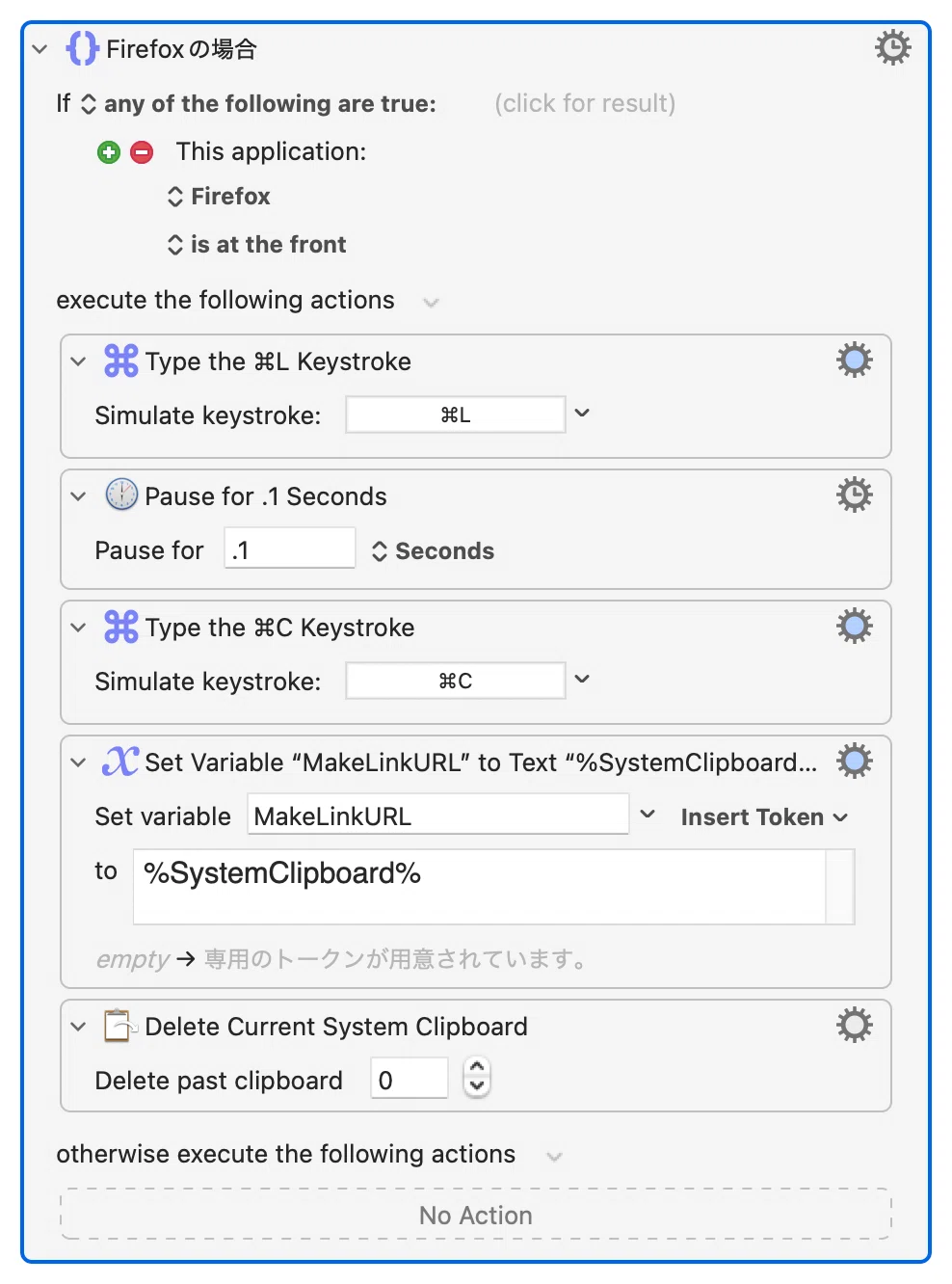Image resolution: width=952 pixels, height=1284 pixels.
Task: Open the 'any of the following are true' popup
Action: tap(258, 104)
